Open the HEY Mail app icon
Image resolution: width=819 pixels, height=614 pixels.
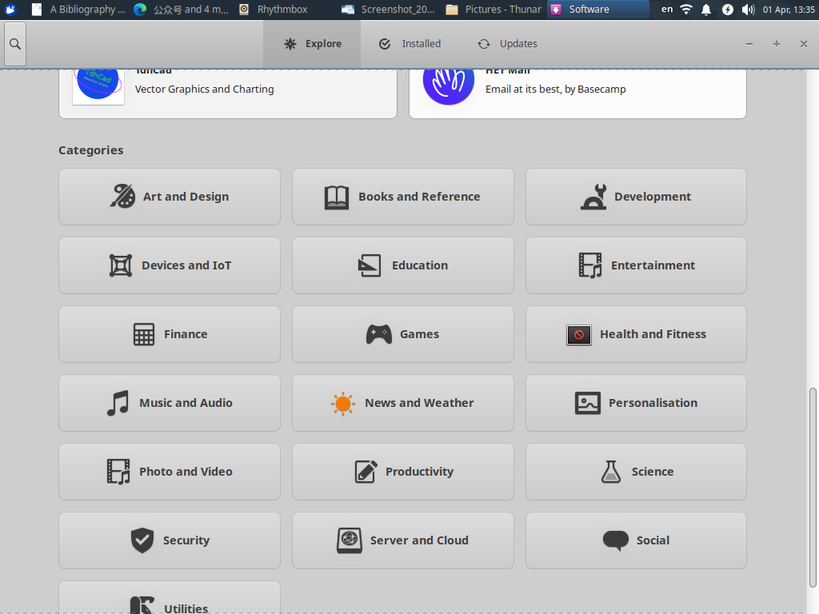tap(449, 83)
